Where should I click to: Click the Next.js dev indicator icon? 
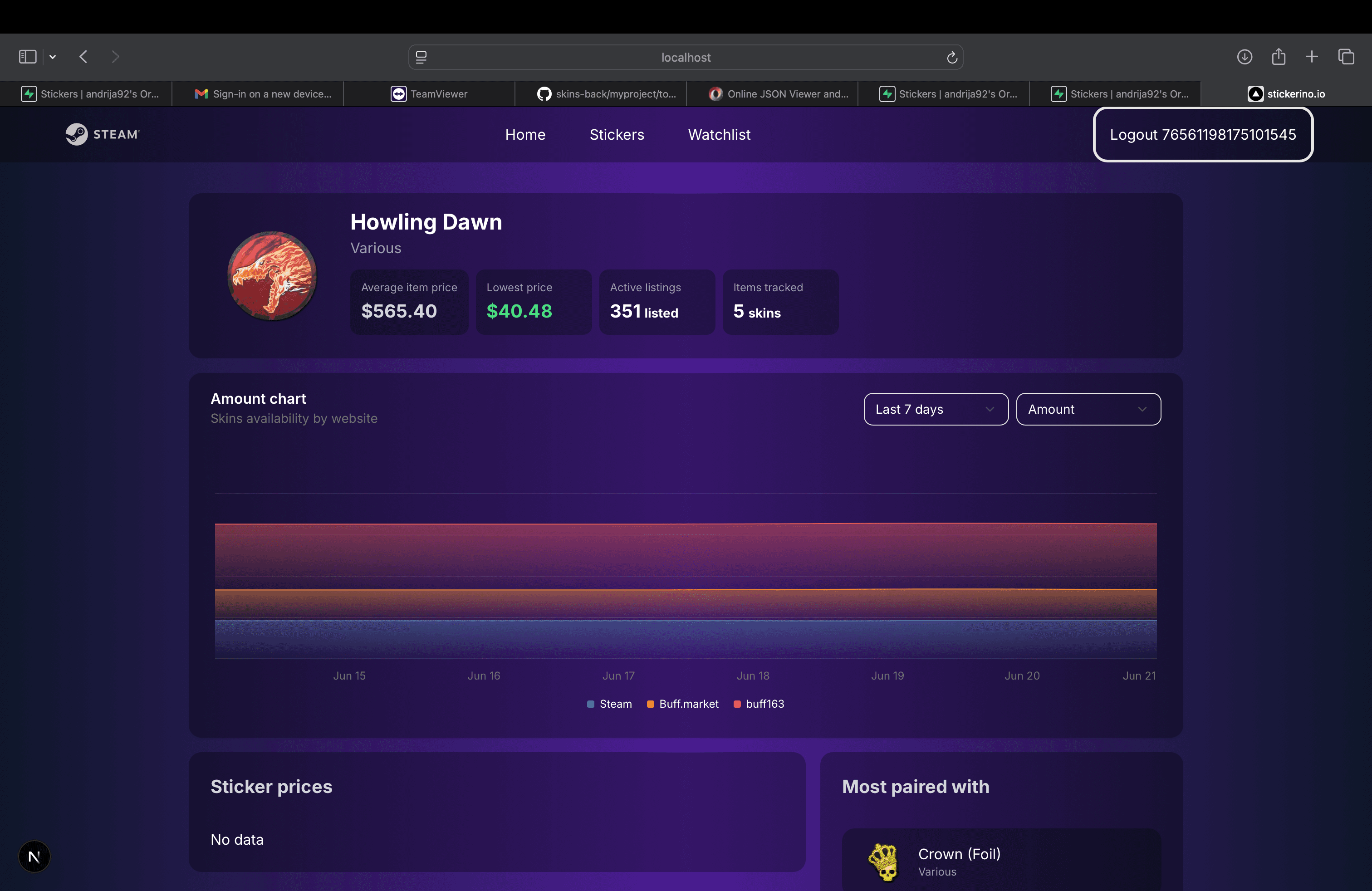(x=34, y=857)
